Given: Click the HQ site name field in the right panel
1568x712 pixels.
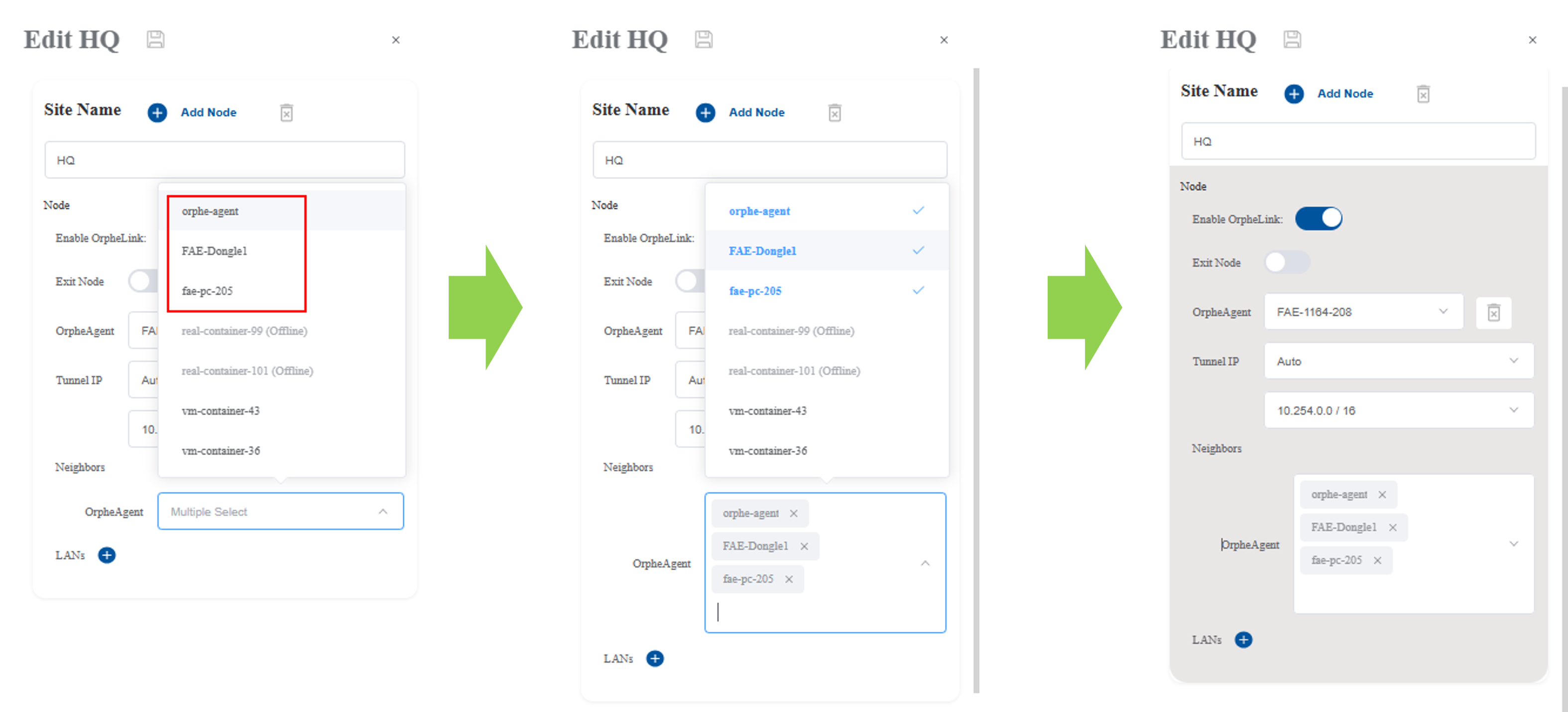Looking at the screenshot, I should pos(1358,141).
